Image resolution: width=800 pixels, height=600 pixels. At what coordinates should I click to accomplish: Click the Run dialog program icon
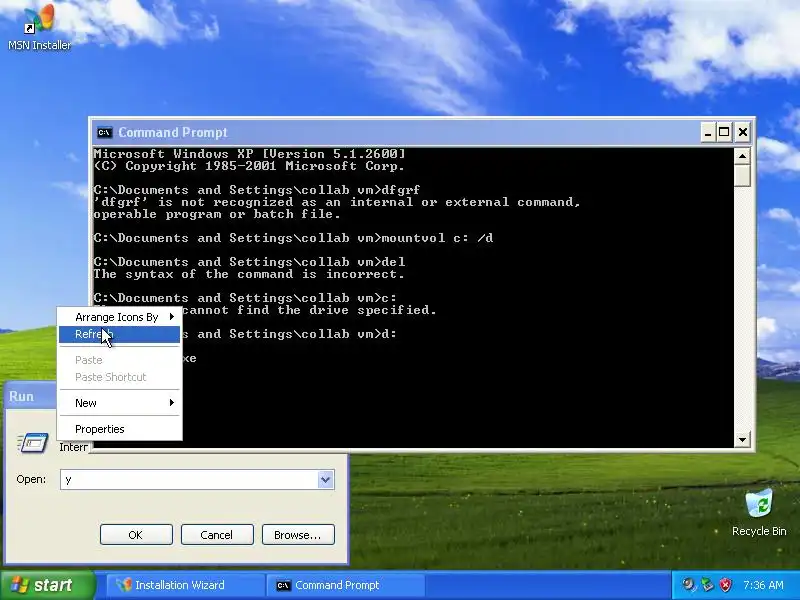point(33,443)
